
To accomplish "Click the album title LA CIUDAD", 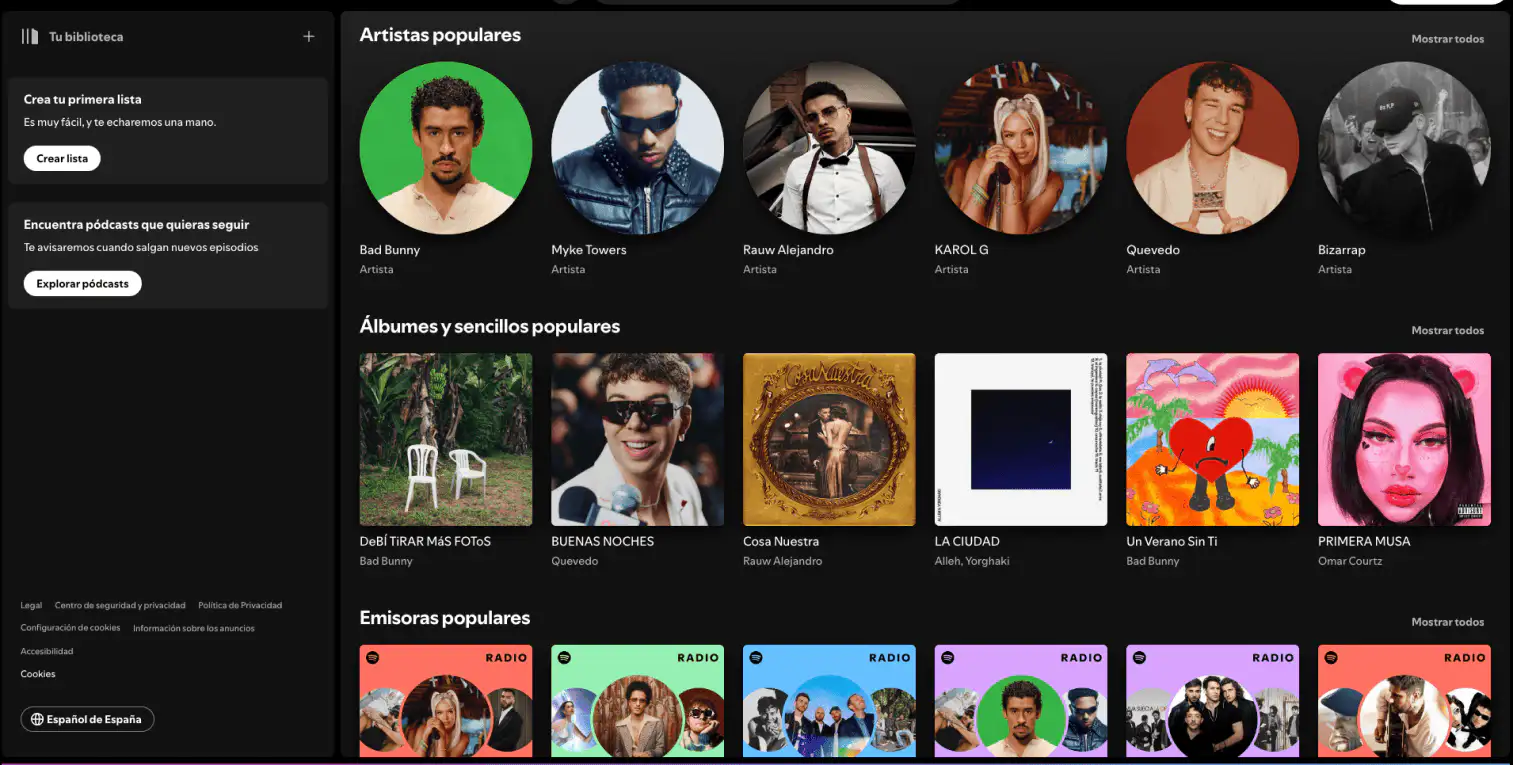I will click(x=967, y=541).
